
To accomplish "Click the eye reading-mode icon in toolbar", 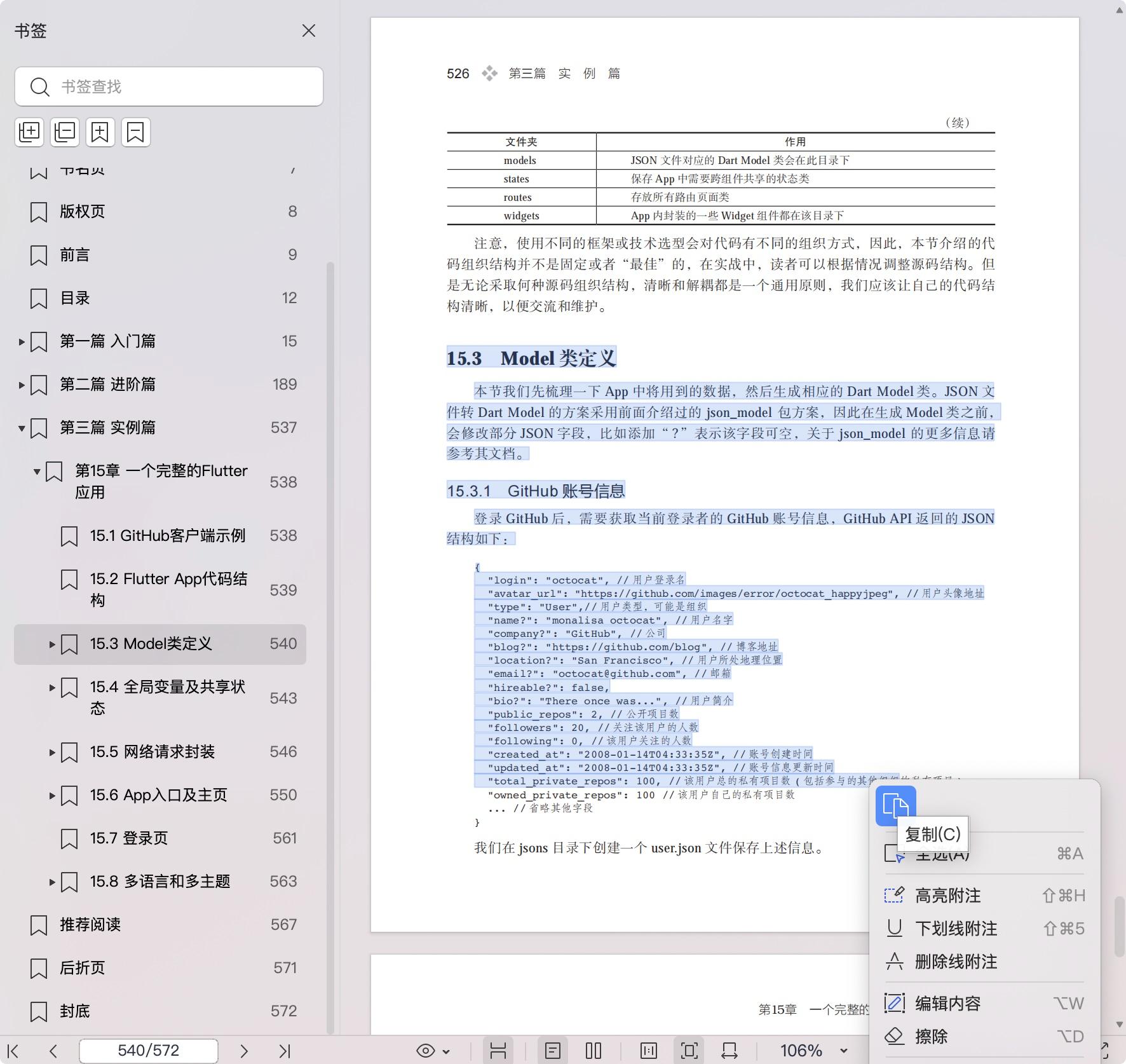I will tap(427, 1050).
